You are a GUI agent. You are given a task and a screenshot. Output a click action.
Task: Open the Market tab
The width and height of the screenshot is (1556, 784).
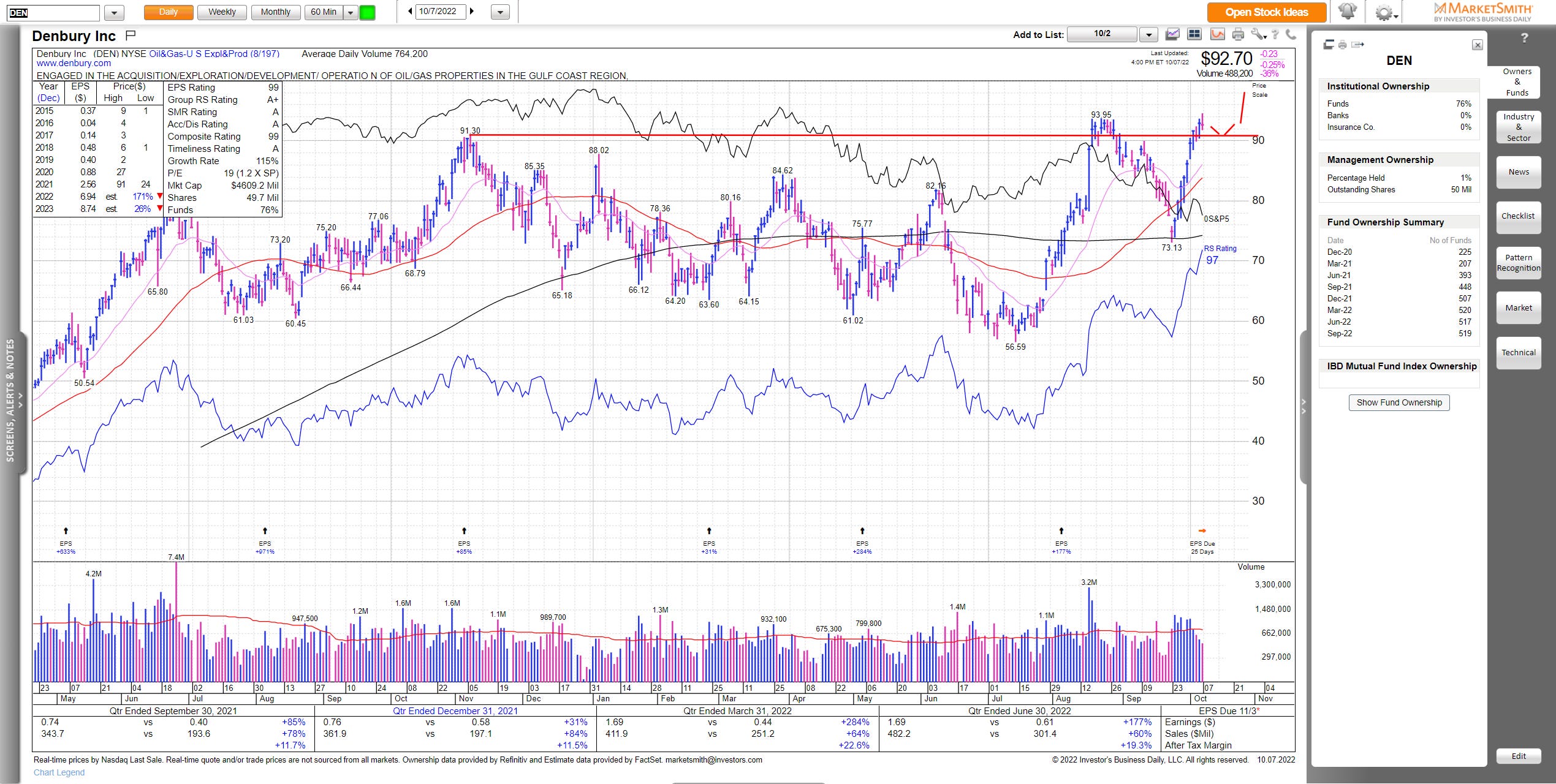click(x=1519, y=308)
